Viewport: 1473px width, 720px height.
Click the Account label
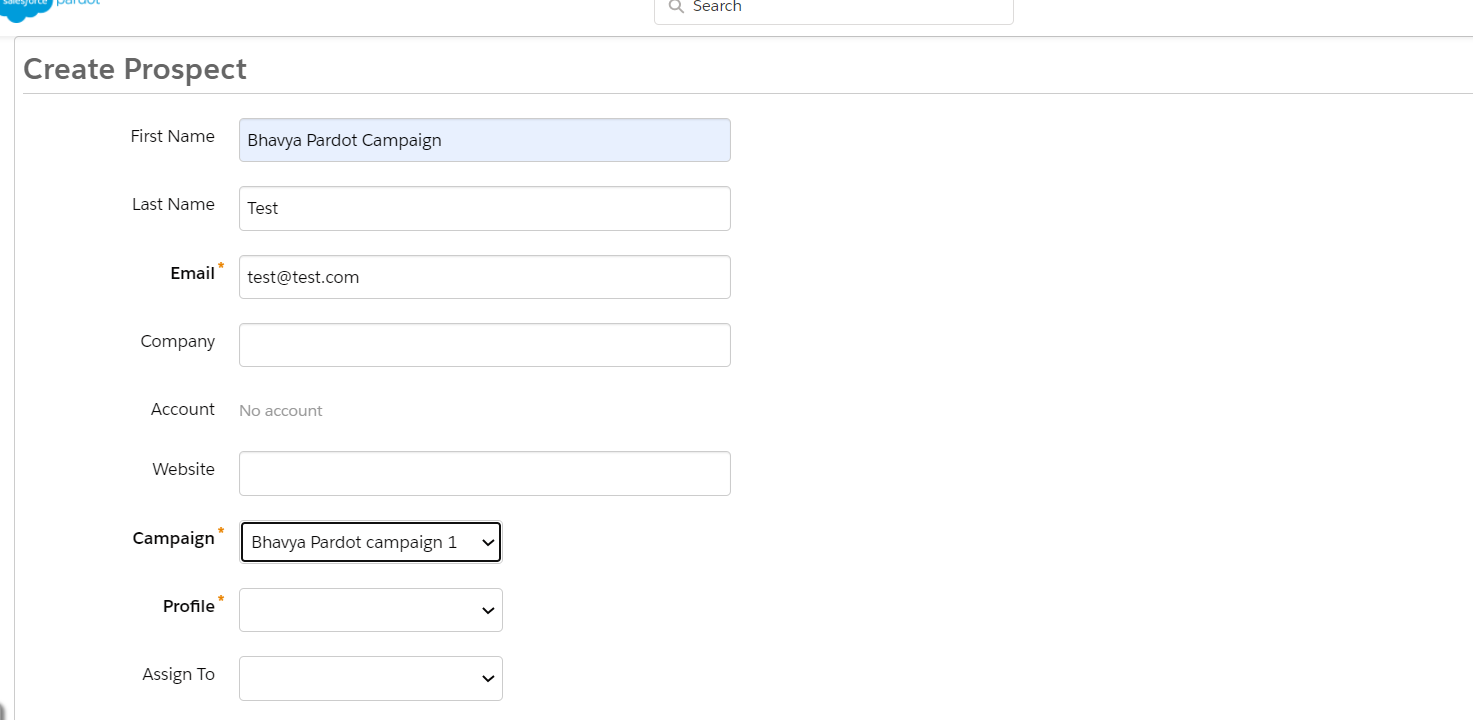[x=183, y=409]
